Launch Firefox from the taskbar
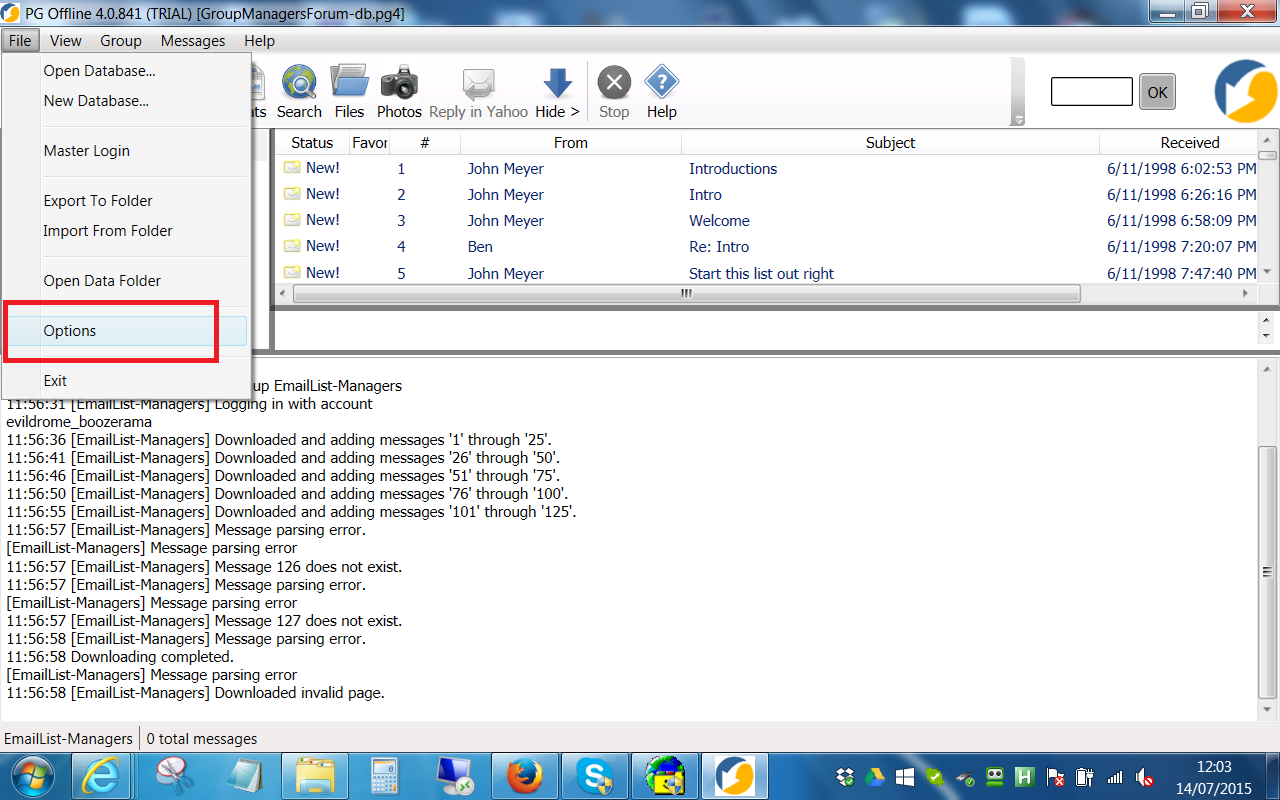The image size is (1280, 800). tap(525, 776)
